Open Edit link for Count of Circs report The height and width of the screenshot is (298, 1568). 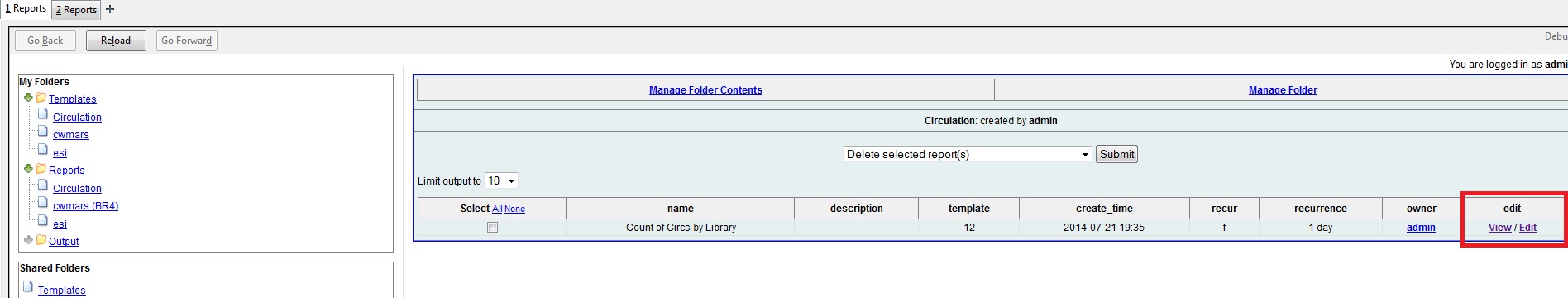[x=1527, y=228]
